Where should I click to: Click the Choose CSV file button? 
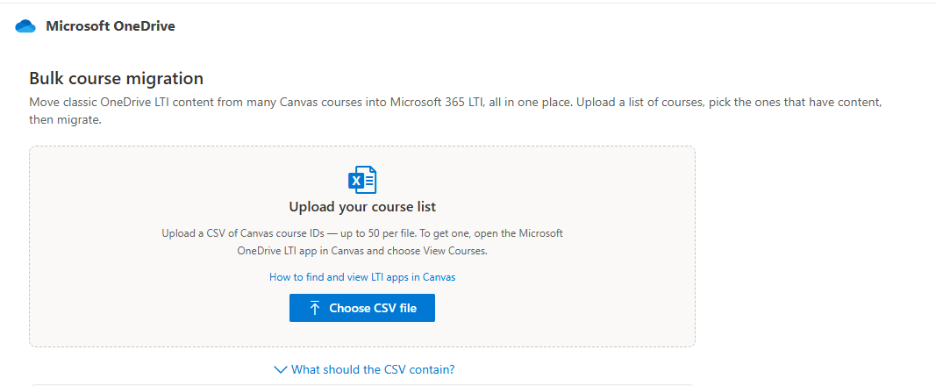[x=362, y=308]
